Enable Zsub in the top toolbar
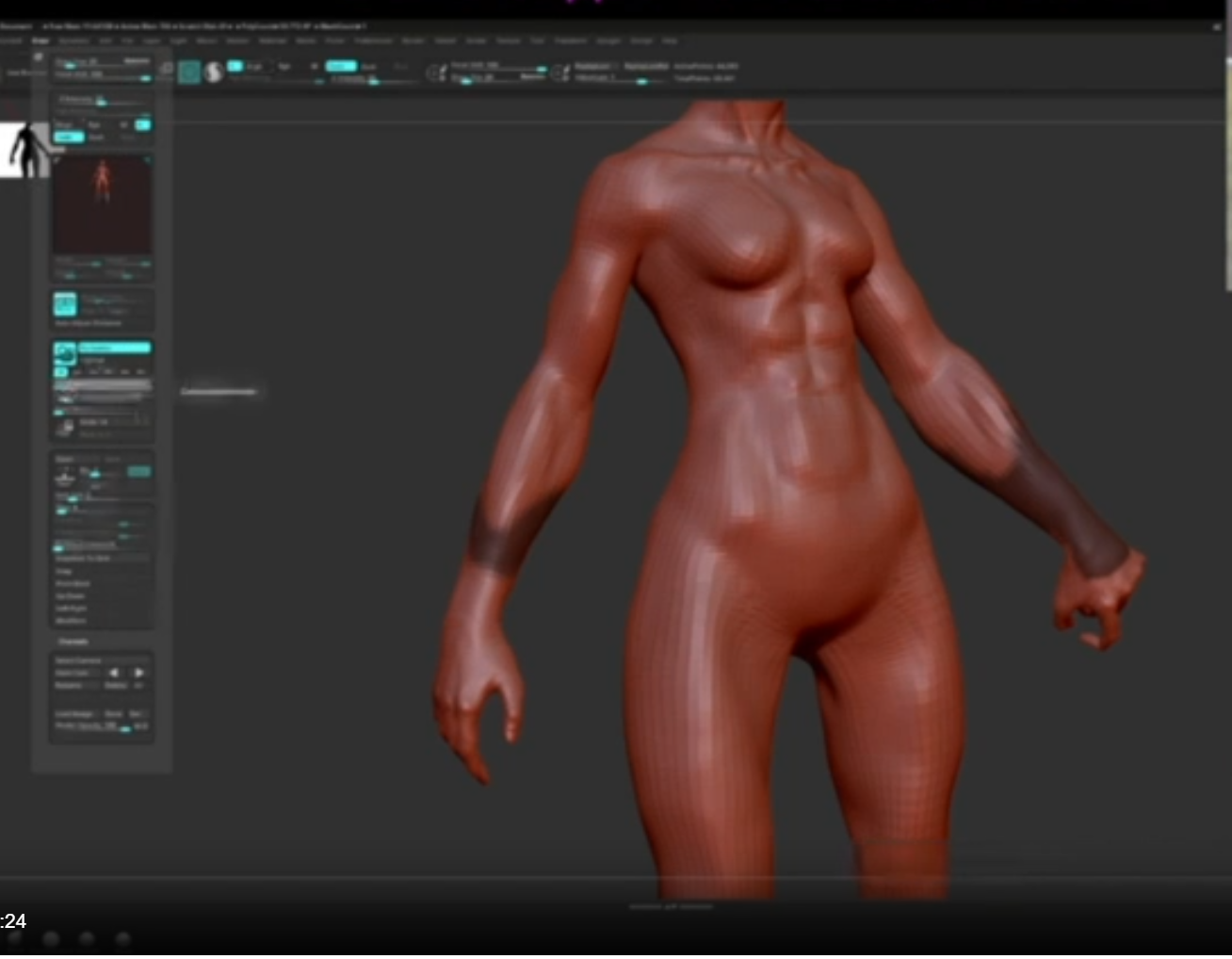The height and width of the screenshot is (959, 1232). 368,67
